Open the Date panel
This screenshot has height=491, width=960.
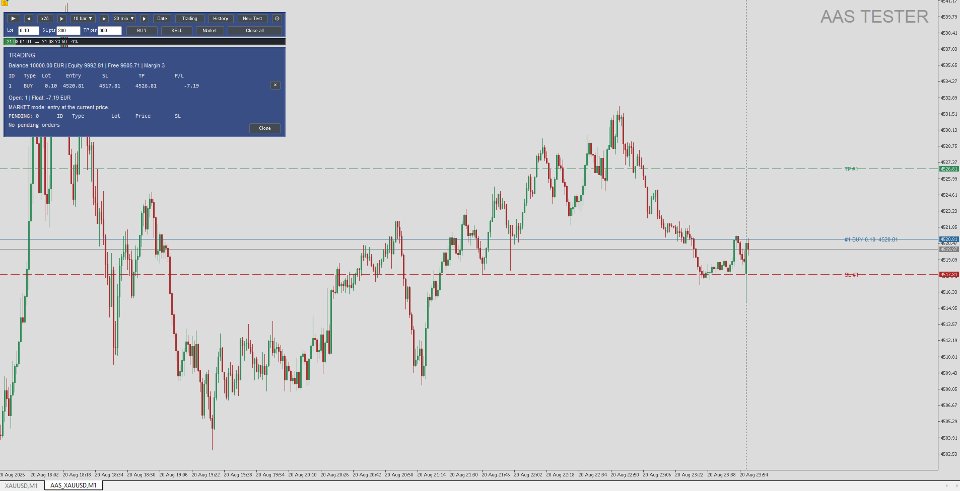162,18
